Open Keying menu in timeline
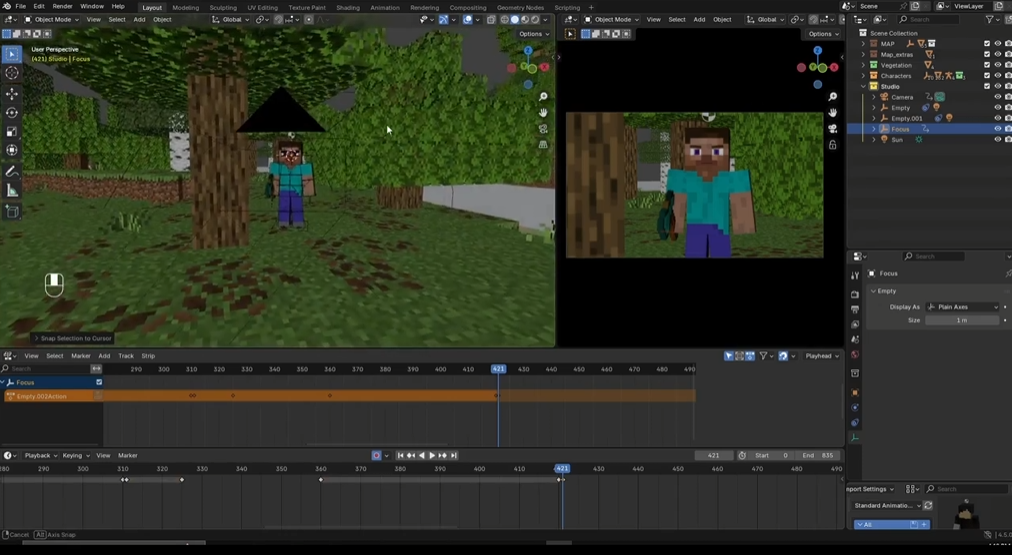This screenshot has width=1012, height=555. [74, 455]
